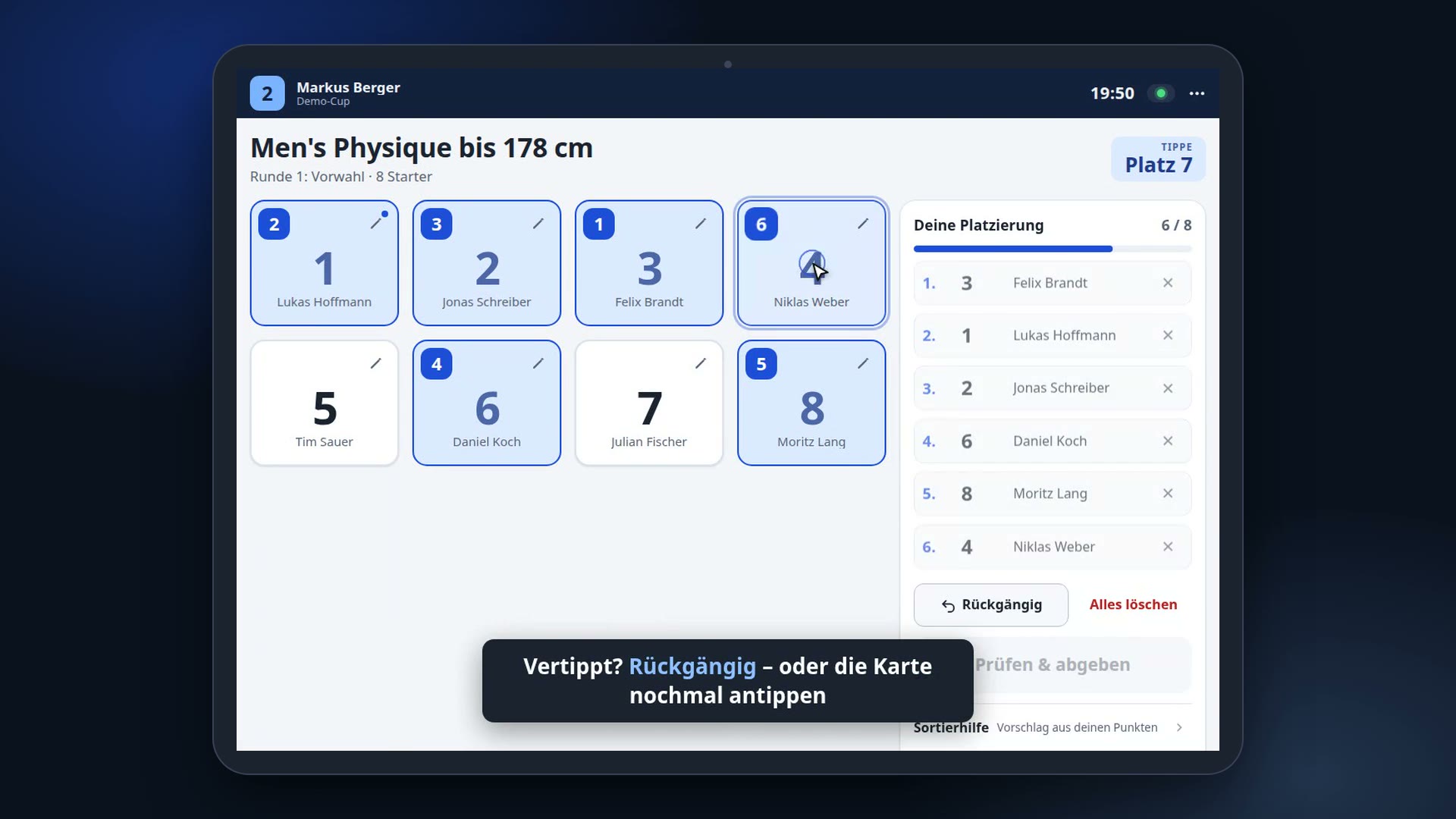Click the pencil icon on Jonas Schreiber's card
Viewport: 1456px width, 819px height.
538,224
